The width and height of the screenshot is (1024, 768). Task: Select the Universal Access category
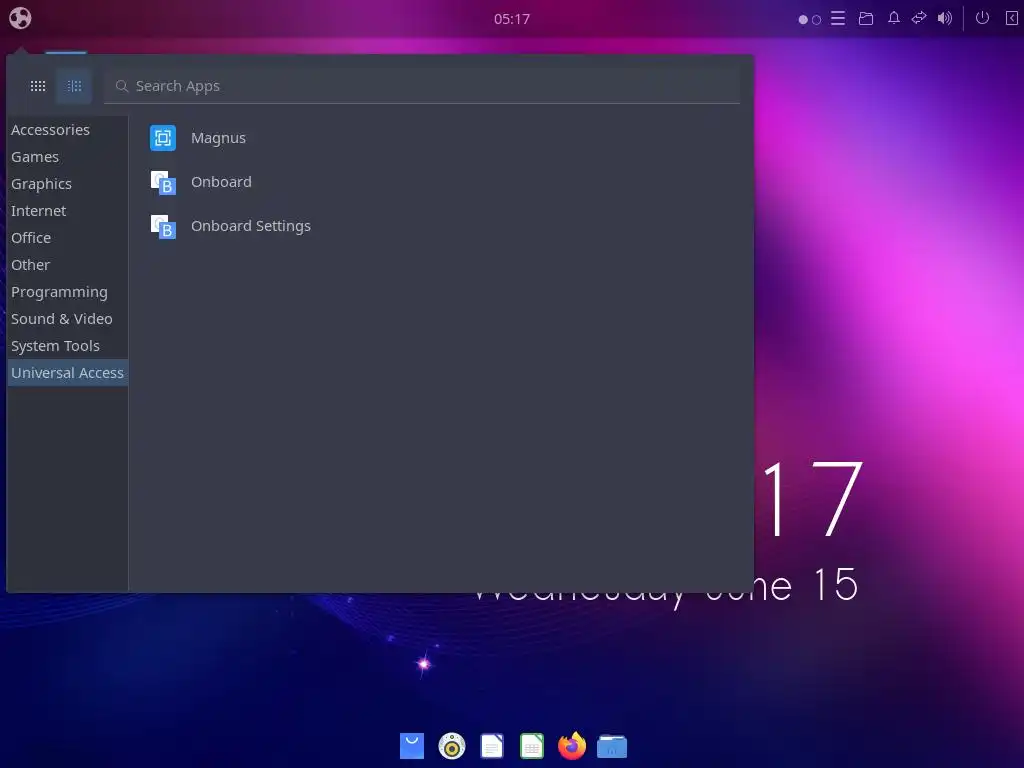[x=67, y=373]
